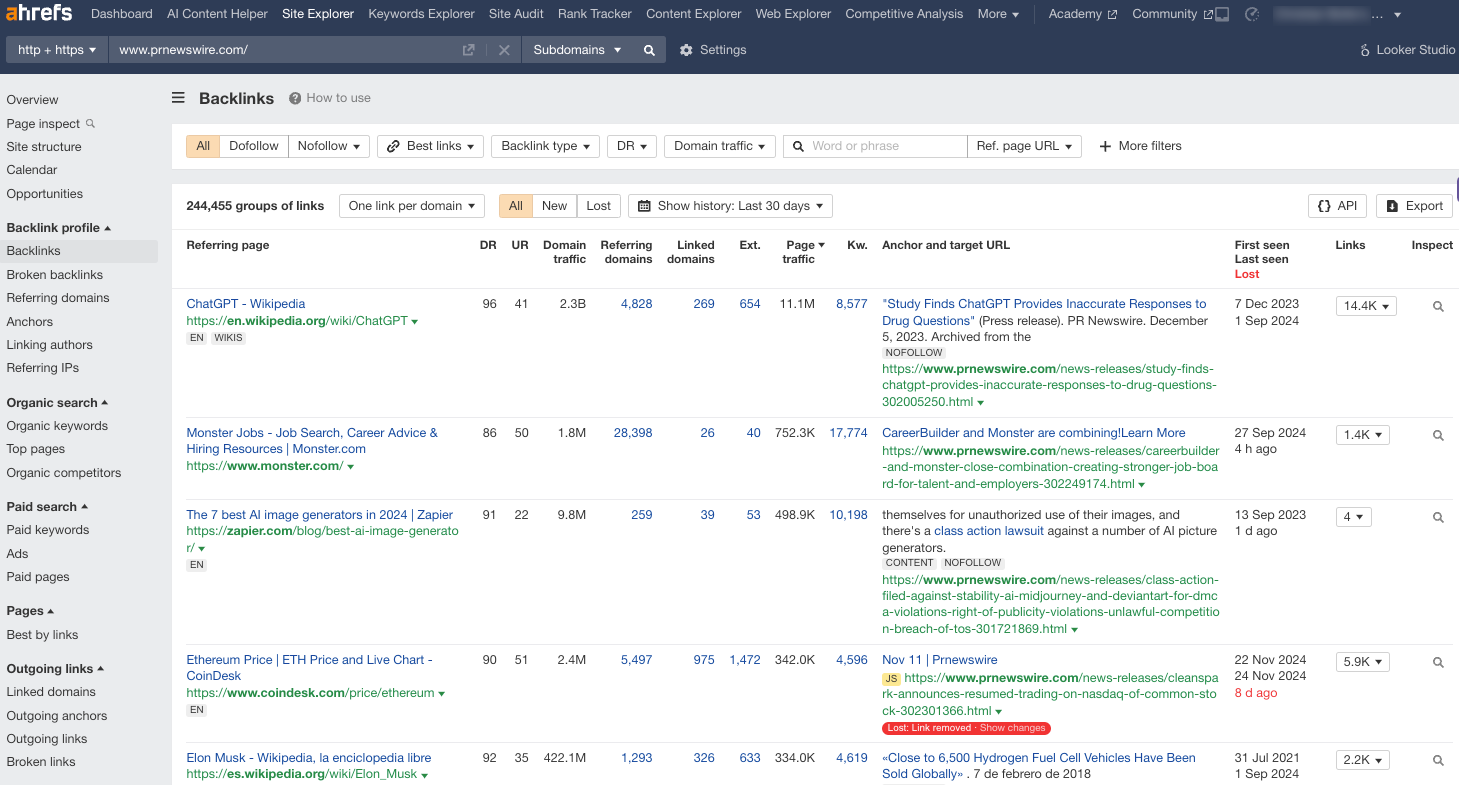Clear the URL field with the X icon
This screenshot has width=1459, height=785.
click(504, 50)
